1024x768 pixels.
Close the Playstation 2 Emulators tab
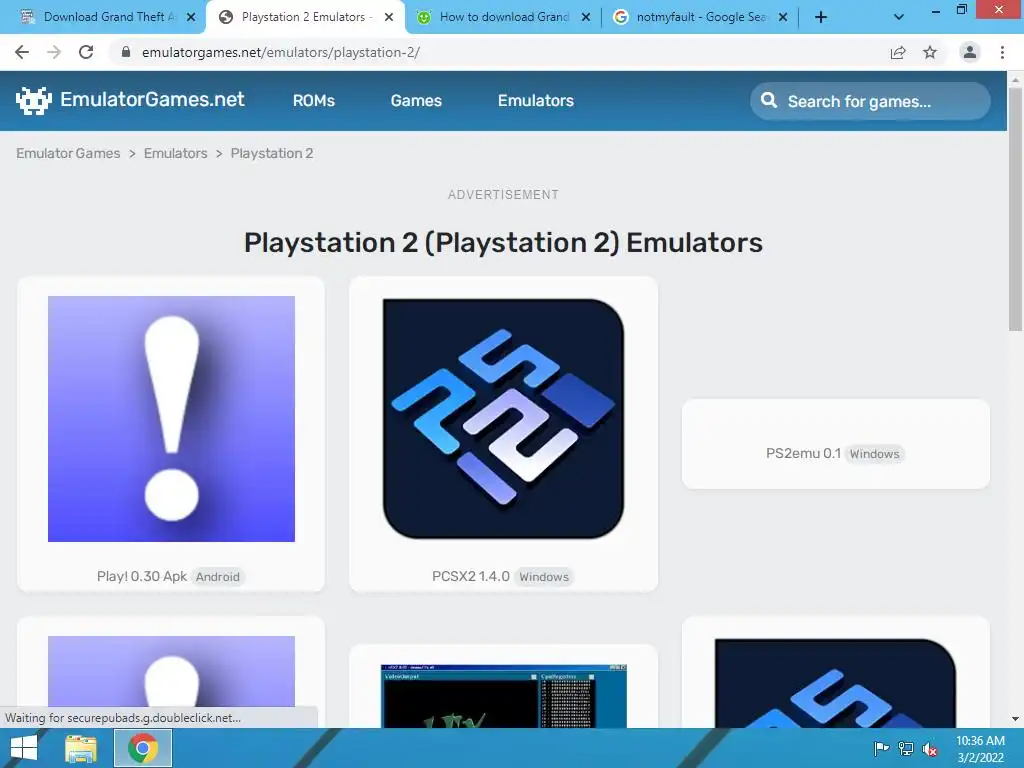(389, 17)
